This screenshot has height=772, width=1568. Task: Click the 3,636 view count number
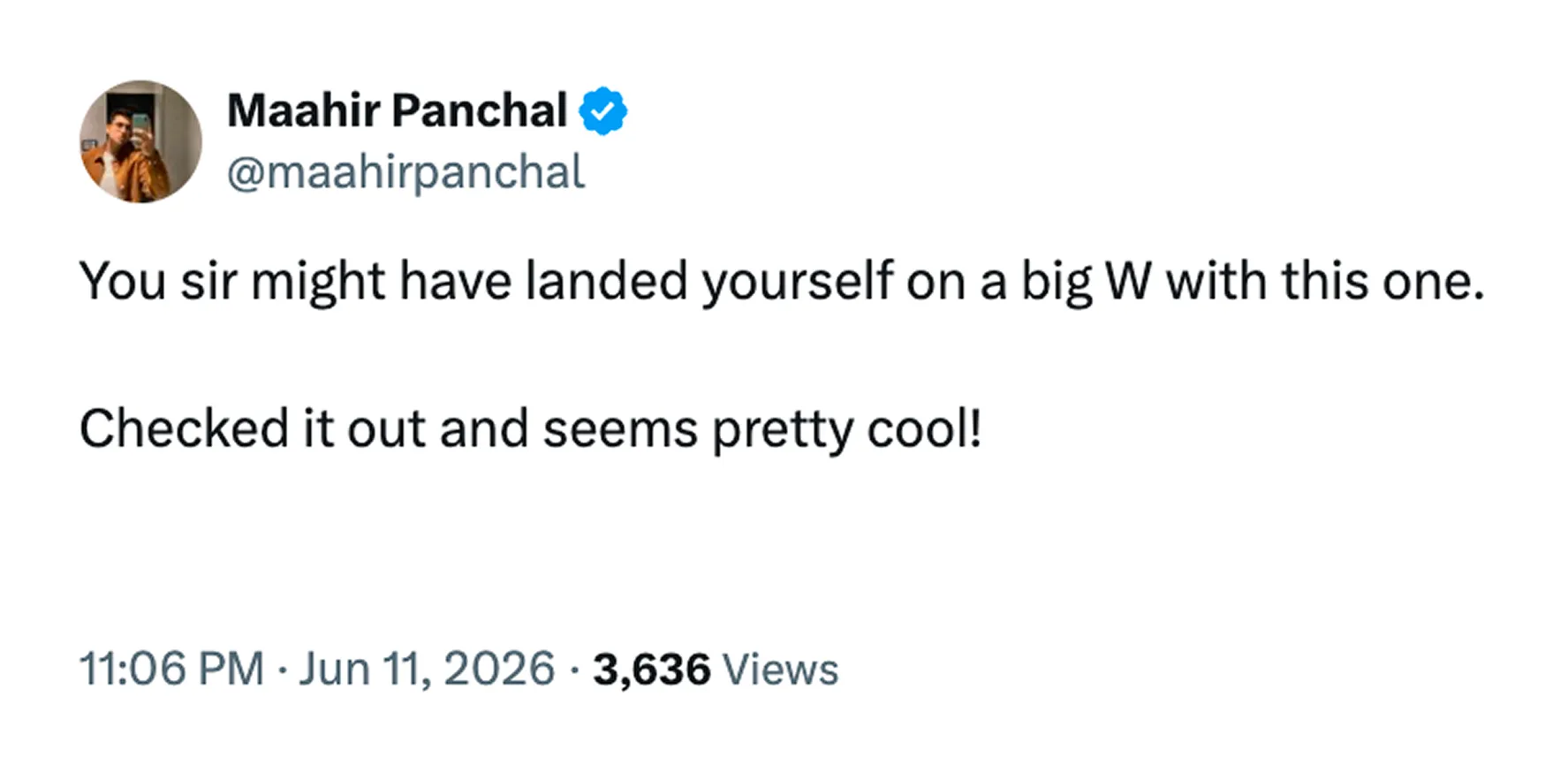[x=652, y=669]
